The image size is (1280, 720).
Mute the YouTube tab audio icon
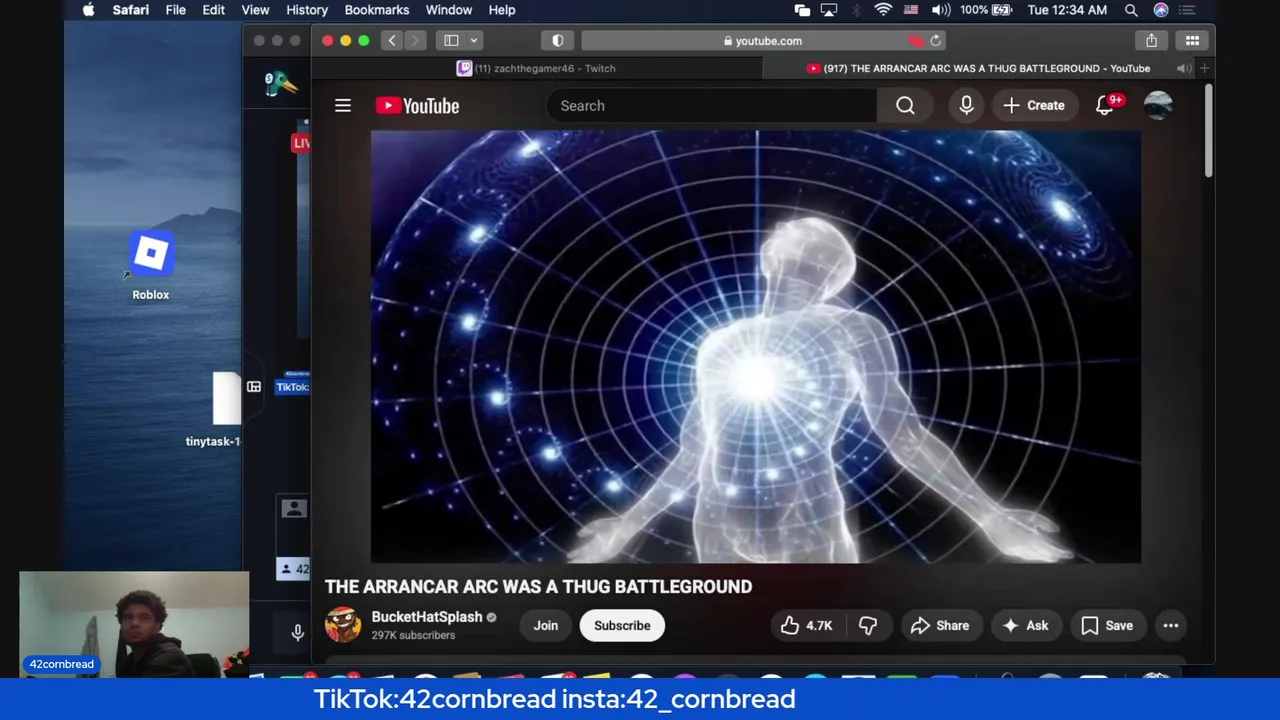pyautogui.click(x=1183, y=68)
